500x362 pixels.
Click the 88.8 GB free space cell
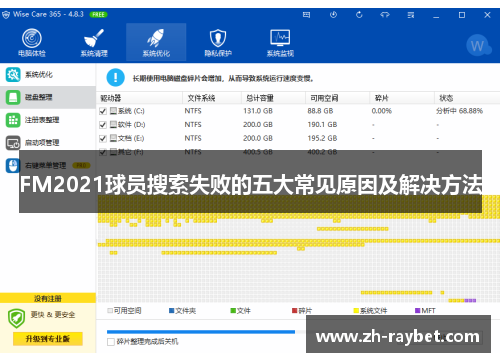tap(320, 111)
